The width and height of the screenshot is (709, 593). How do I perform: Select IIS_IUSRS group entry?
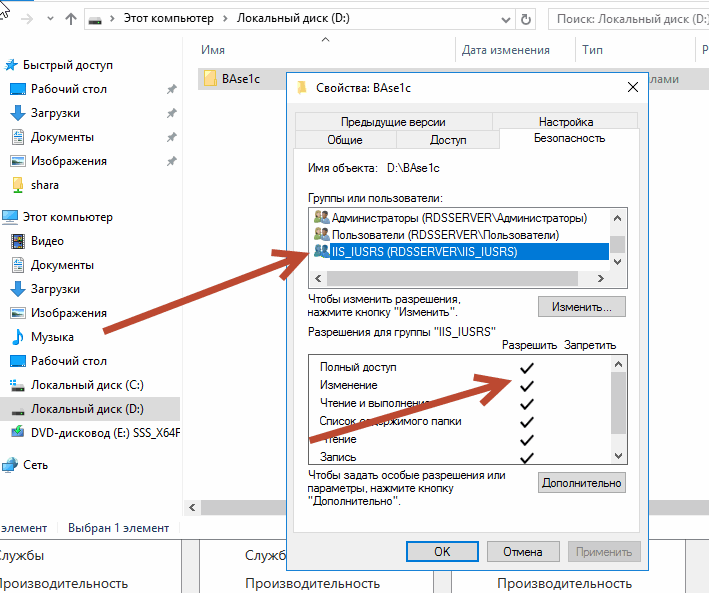[x=424, y=252]
